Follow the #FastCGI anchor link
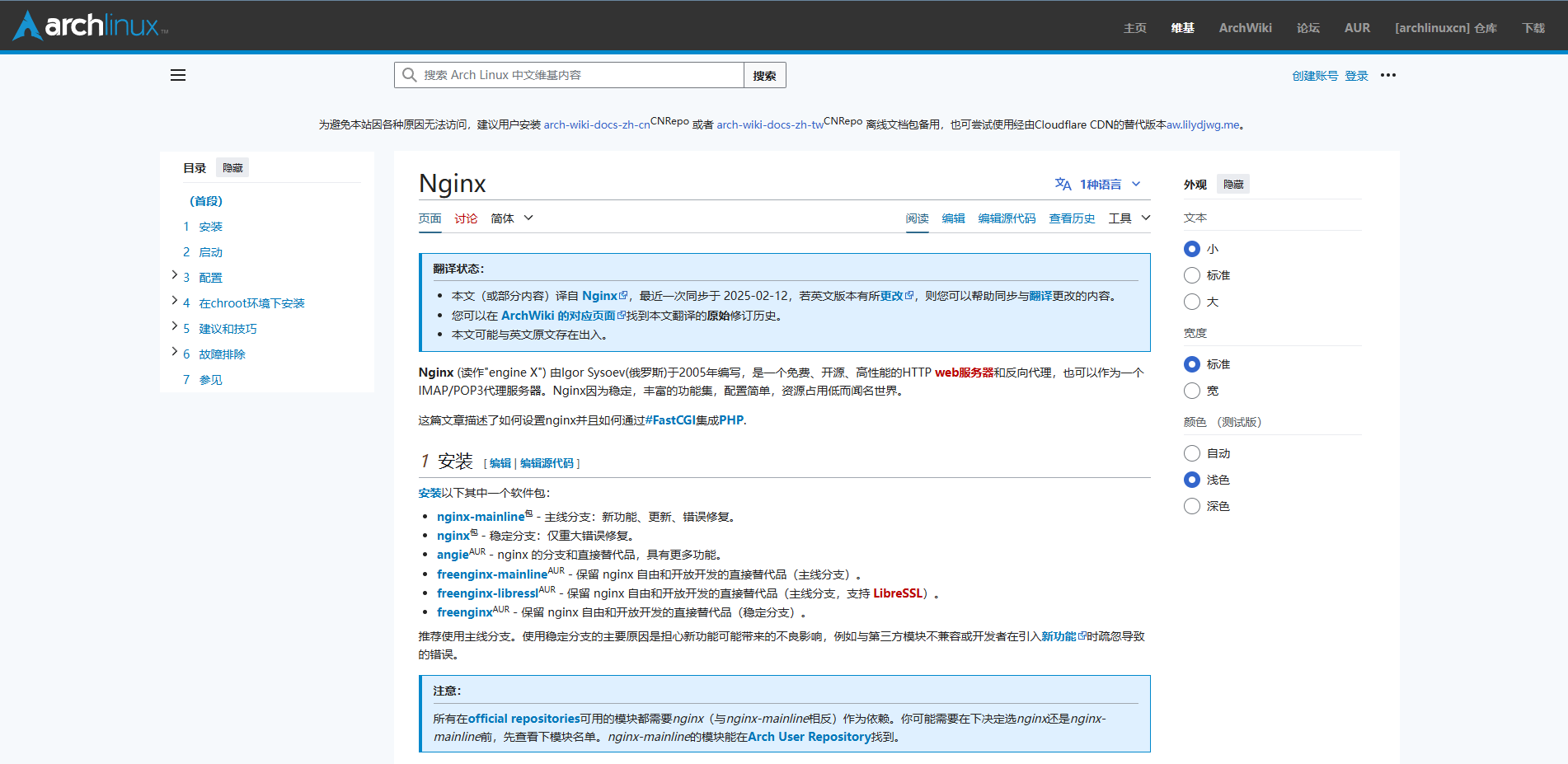 click(x=670, y=420)
